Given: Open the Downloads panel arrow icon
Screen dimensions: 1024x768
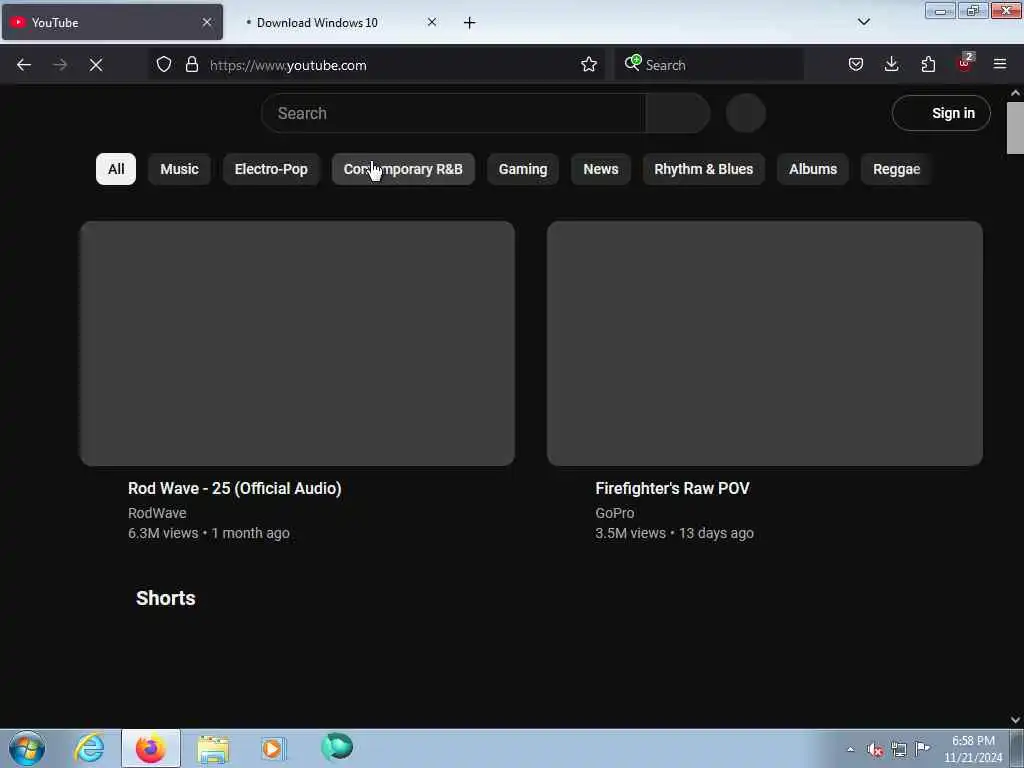Looking at the screenshot, I should pos(891,65).
